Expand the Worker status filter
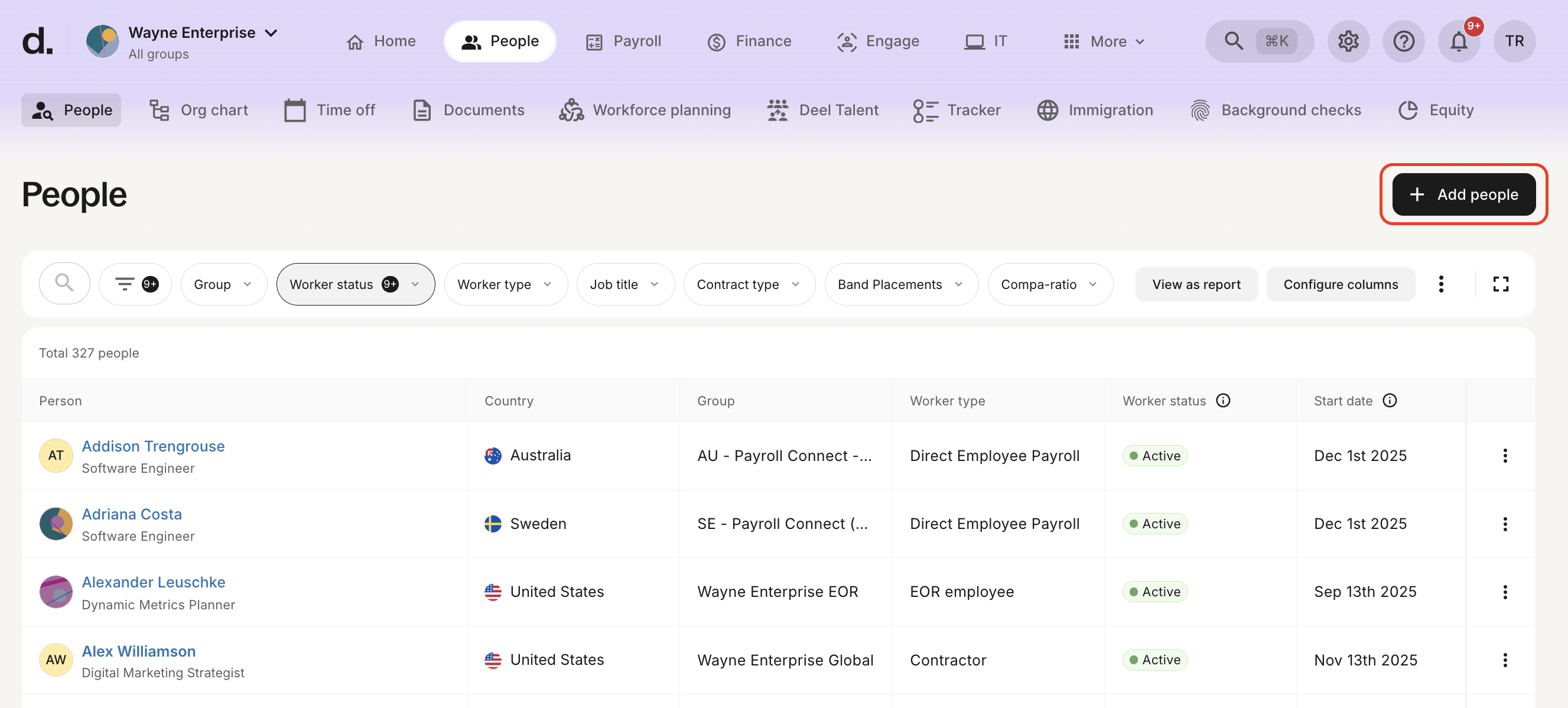 [x=356, y=284]
